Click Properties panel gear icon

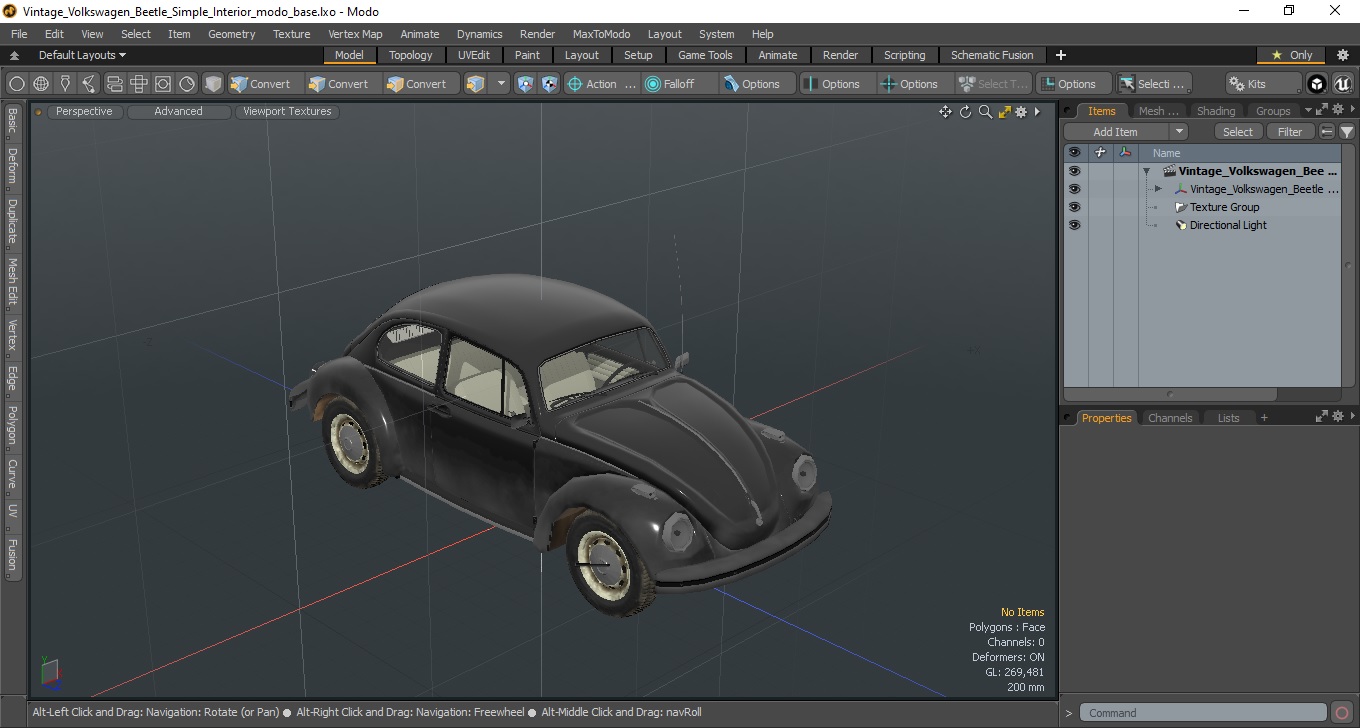pyautogui.click(x=1336, y=417)
